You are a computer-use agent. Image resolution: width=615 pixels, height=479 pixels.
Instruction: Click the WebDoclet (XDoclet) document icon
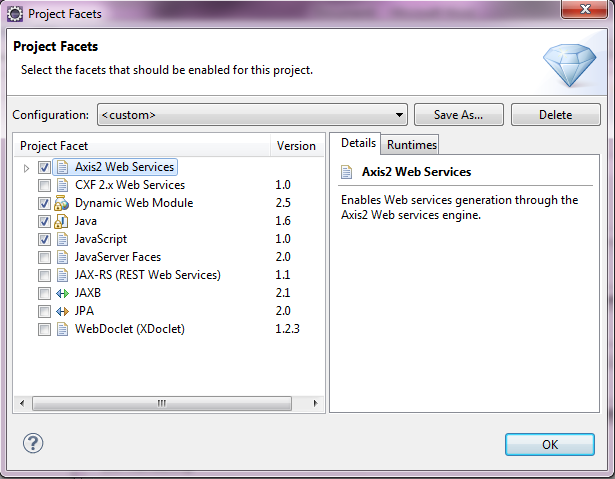tap(62, 329)
